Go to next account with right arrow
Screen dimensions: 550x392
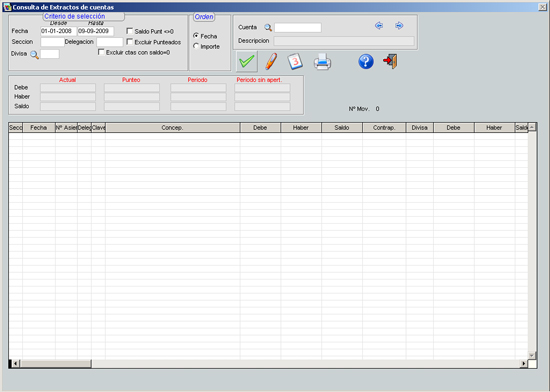399,26
